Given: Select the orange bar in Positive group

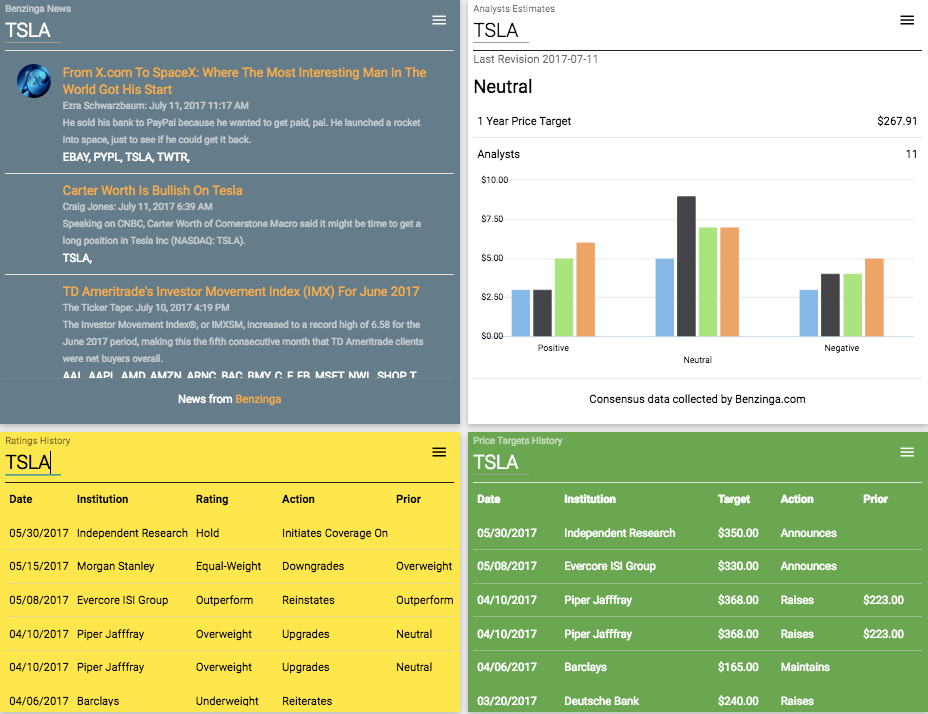Looking at the screenshot, I should pyautogui.click(x=585, y=290).
